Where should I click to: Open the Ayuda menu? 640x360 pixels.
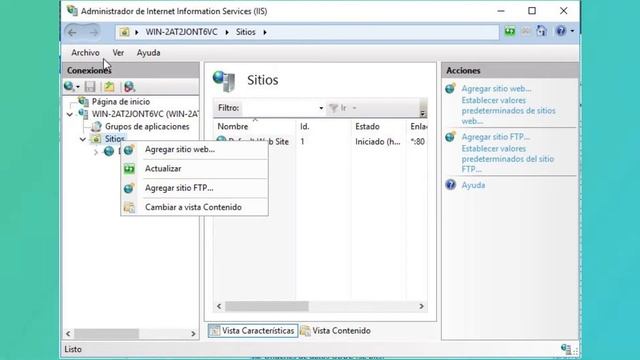[x=148, y=53]
